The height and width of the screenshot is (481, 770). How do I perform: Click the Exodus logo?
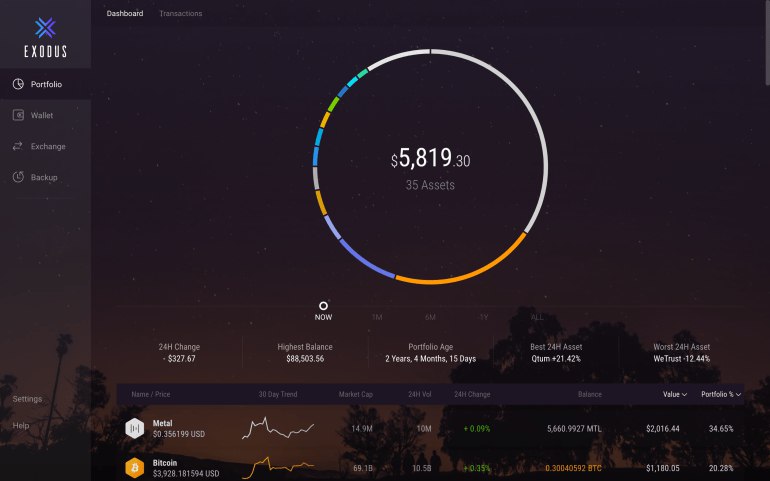click(x=45, y=37)
